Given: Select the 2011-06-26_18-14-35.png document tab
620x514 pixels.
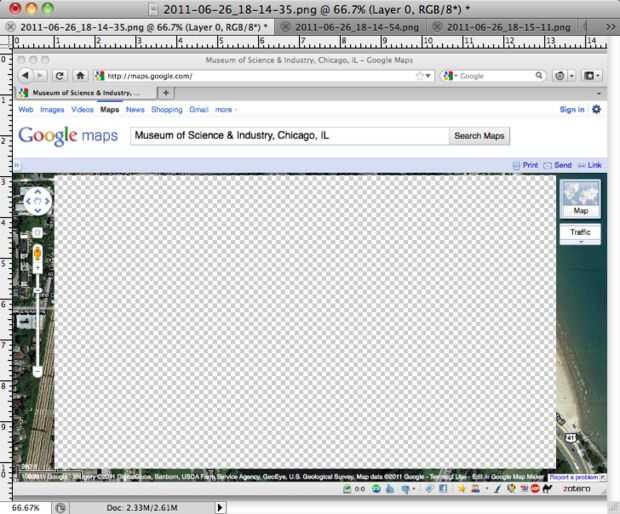Looking at the screenshot, I should (x=144, y=27).
